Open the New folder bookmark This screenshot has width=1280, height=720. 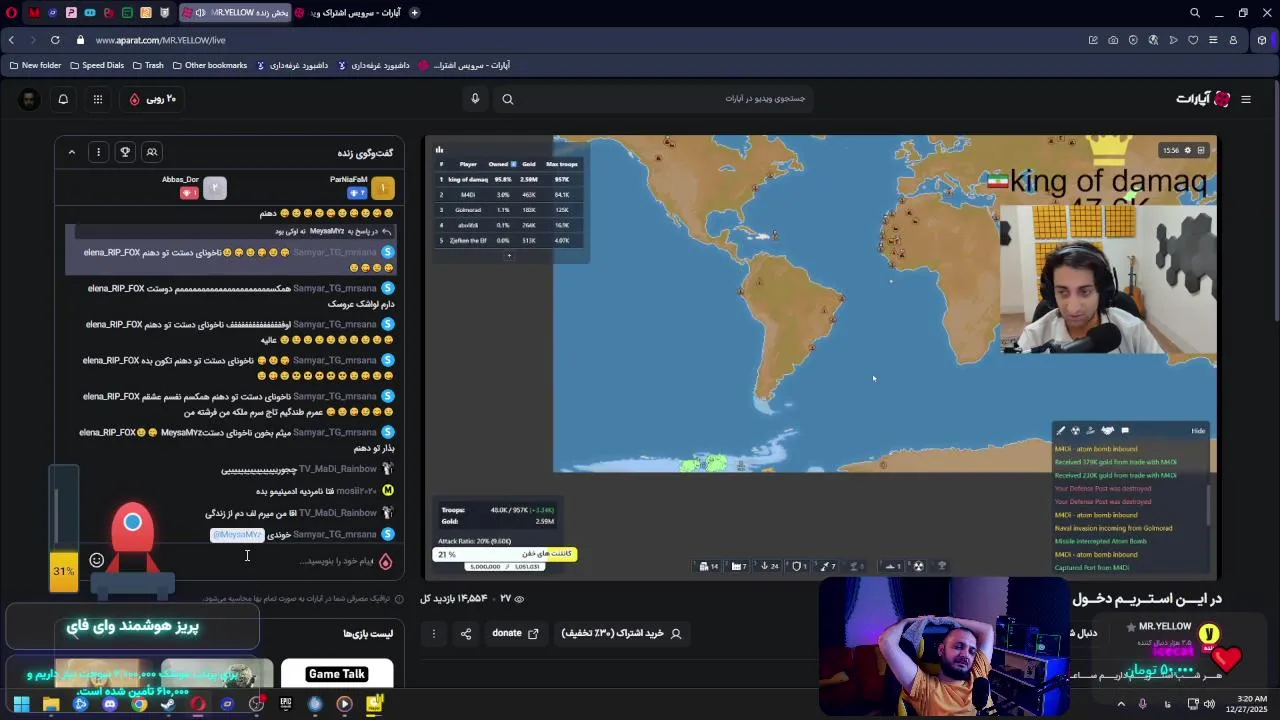pos(35,65)
